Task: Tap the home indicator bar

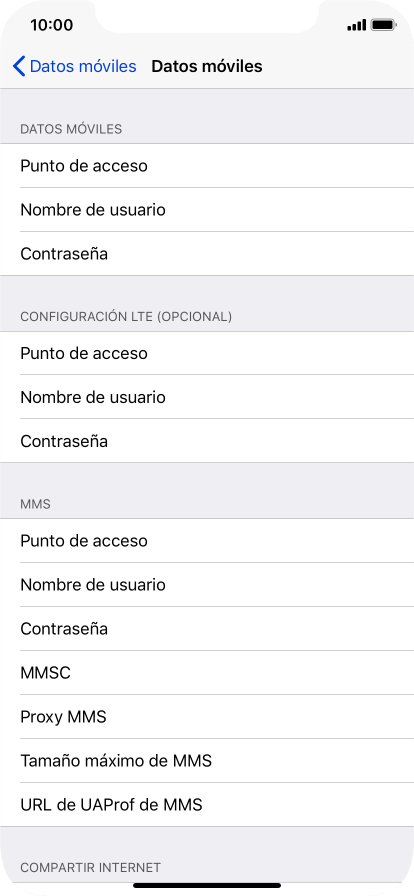Action: pos(207,886)
